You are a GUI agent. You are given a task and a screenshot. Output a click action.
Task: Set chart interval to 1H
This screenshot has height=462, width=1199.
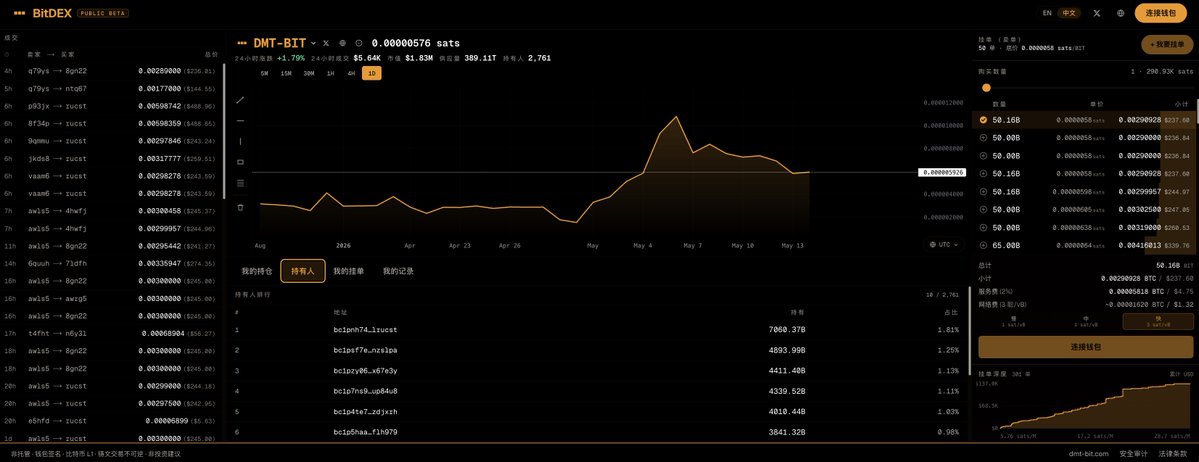(330, 73)
